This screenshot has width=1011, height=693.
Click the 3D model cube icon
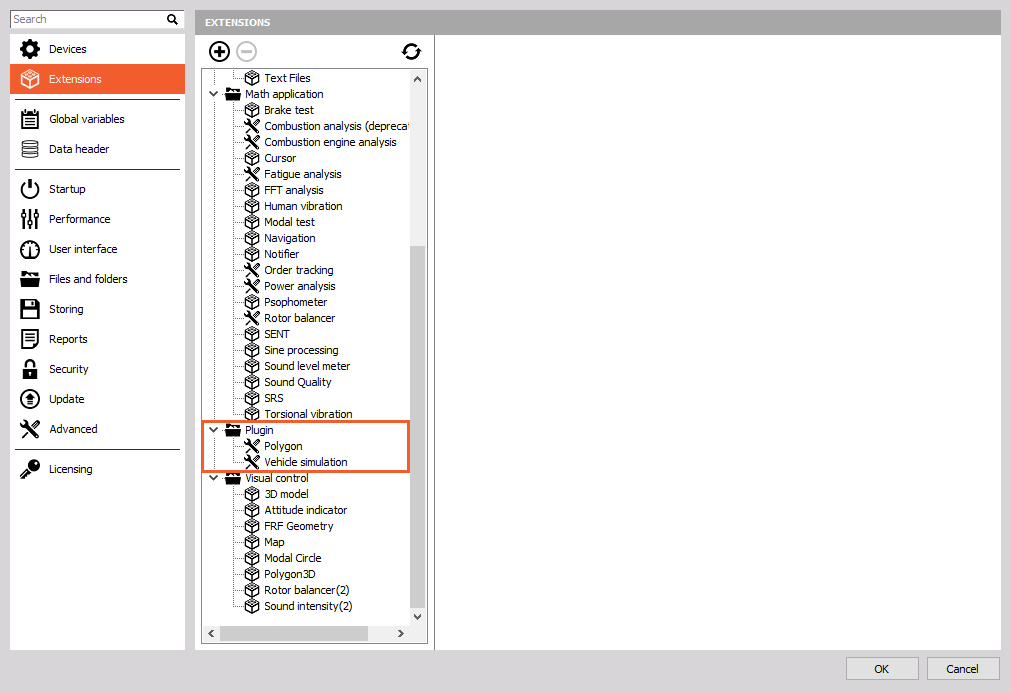pos(252,494)
